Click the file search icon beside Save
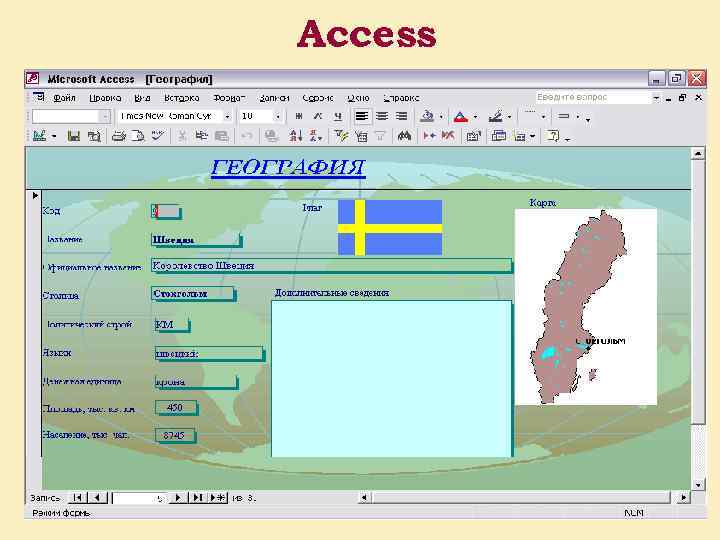 [94, 136]
